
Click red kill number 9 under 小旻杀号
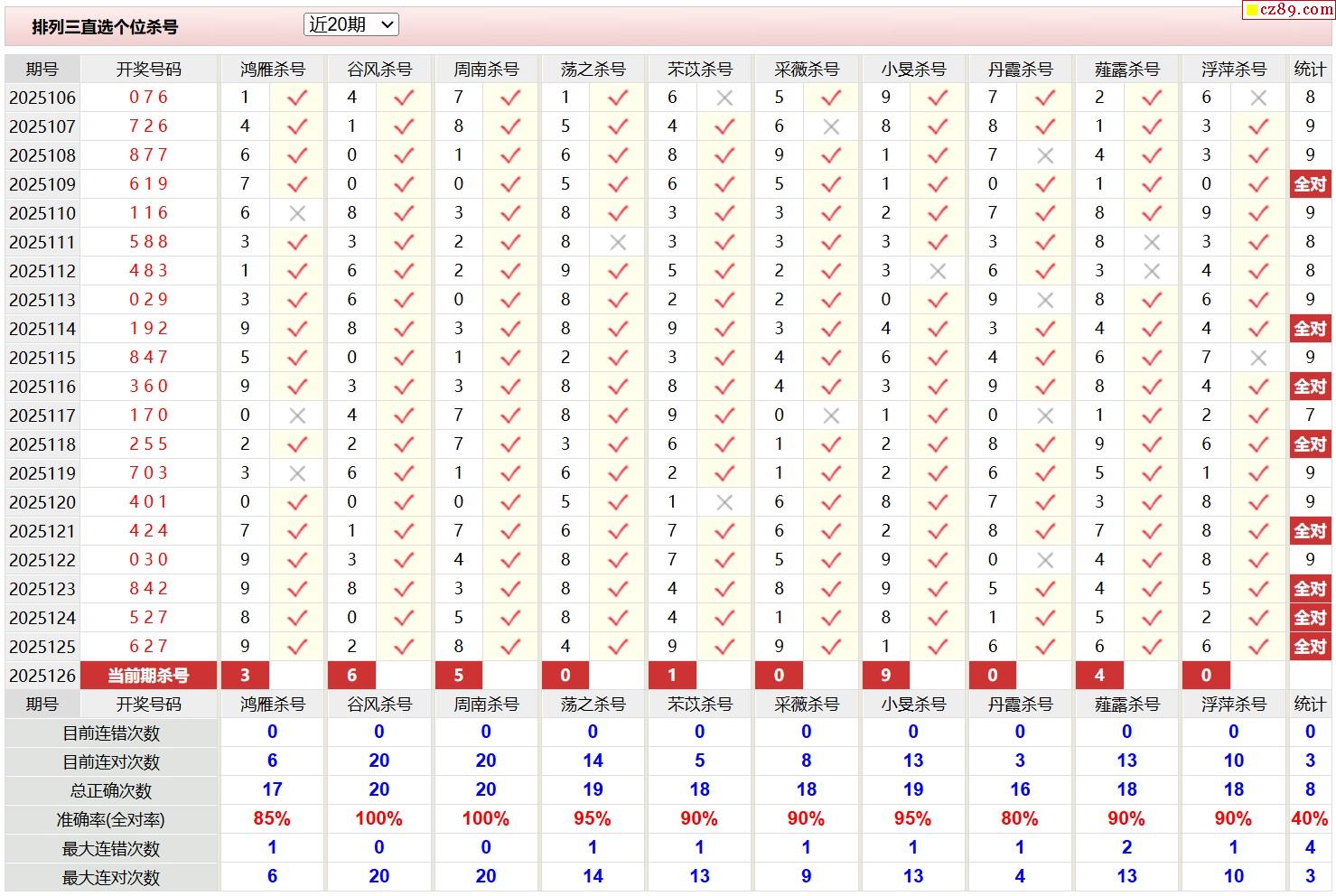pyautogui.click(x=886, y=676)
